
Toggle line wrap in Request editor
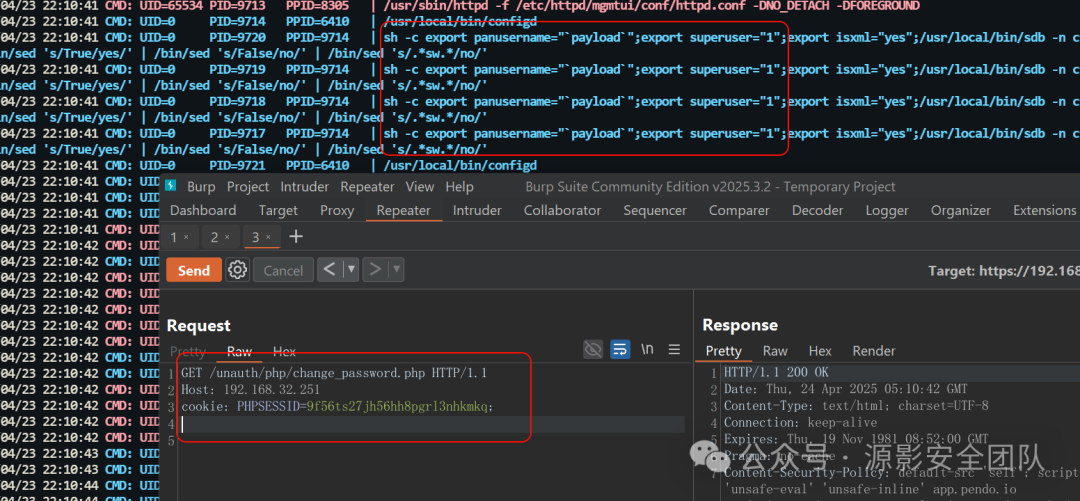(620, 349)
